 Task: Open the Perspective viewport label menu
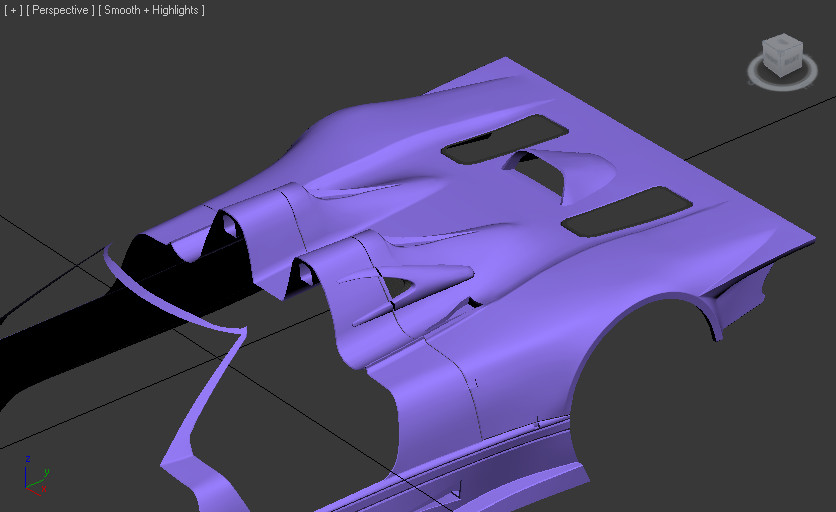pyautogui.click(x=60, y=10)
